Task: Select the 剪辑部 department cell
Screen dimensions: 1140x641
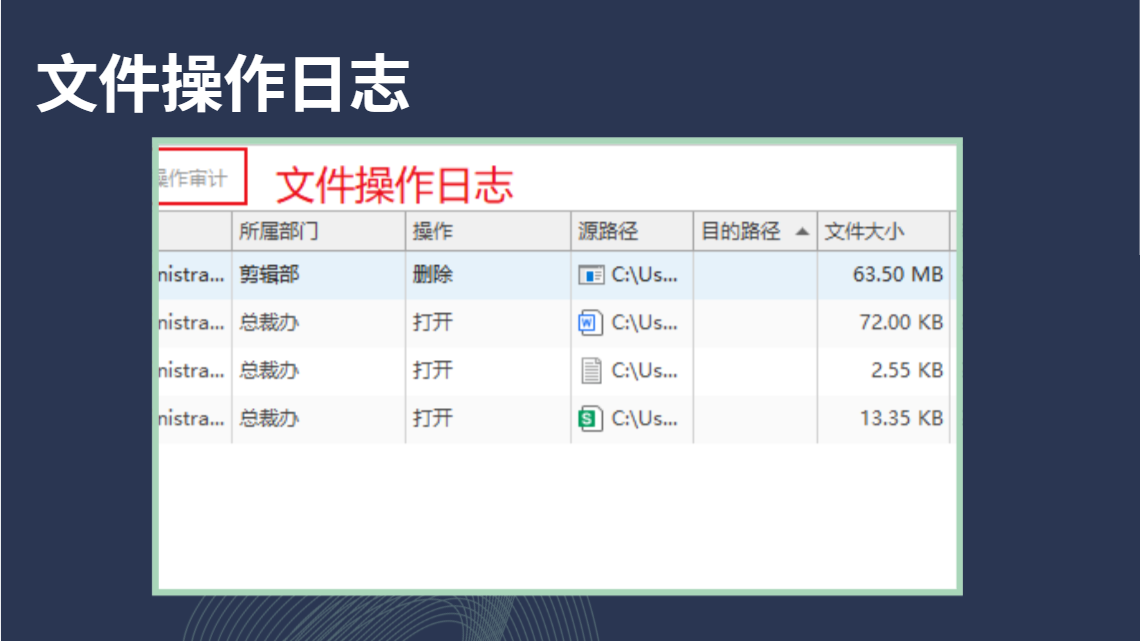Action: pyautogui.click(x=318, y=275)
